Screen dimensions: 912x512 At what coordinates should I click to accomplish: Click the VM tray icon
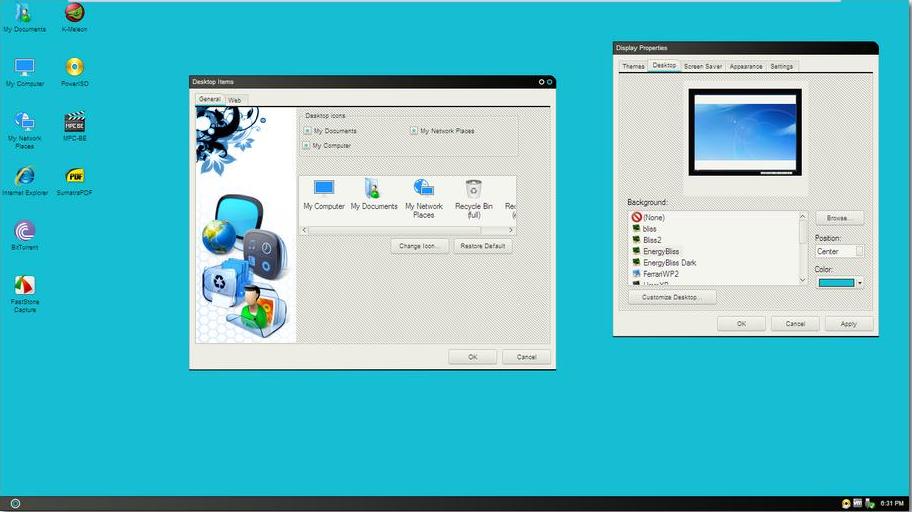pyautogui.click(x=857, y=503)
